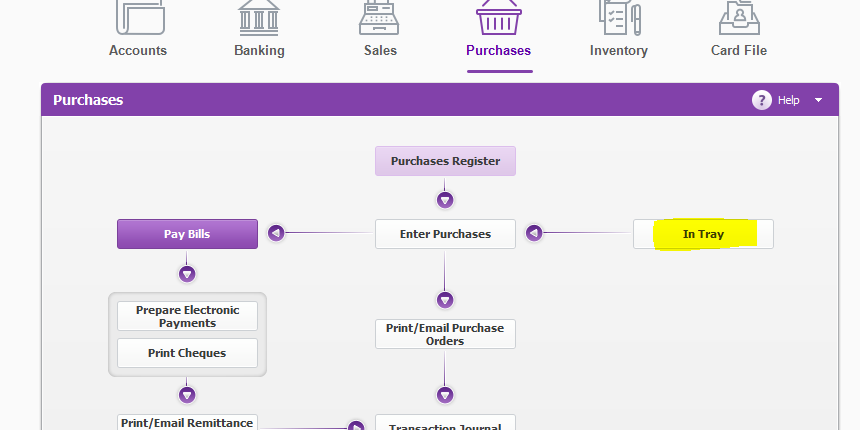Viewport: 860px width, 430px height.
Task: Open Print/Email Remittance button
Action: click(x=187, y=422)
